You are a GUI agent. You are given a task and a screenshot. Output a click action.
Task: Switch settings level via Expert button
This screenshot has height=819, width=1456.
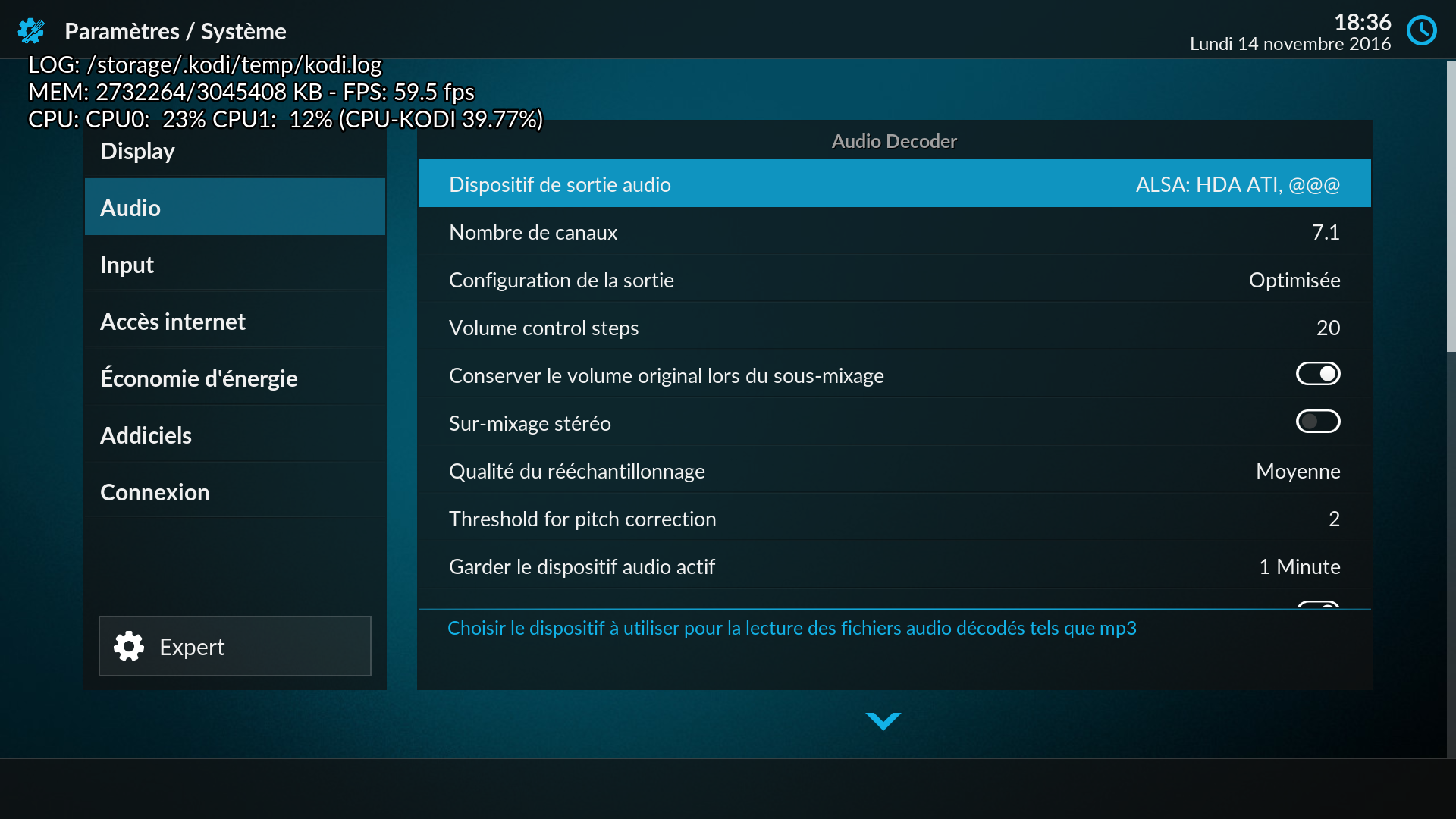pos(235,646)
